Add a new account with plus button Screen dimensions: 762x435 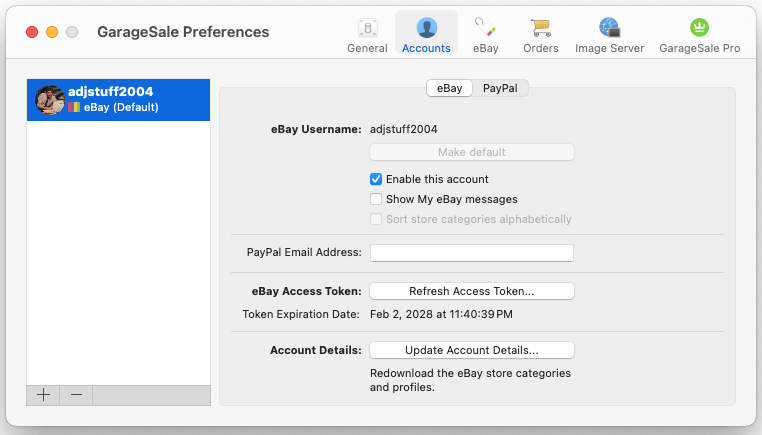click(x=43, y=395)
